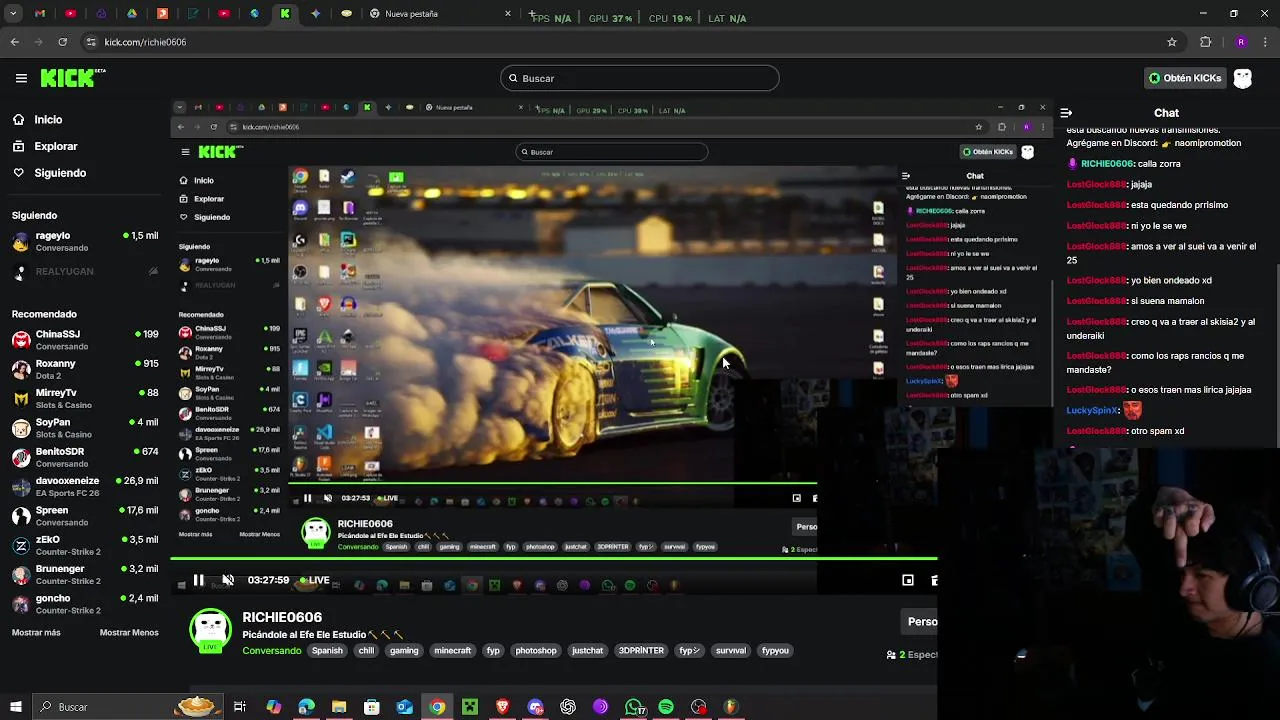1280x720 pixels.
Task: Switch to the Gmail browser tab
Action: [40, 14]
